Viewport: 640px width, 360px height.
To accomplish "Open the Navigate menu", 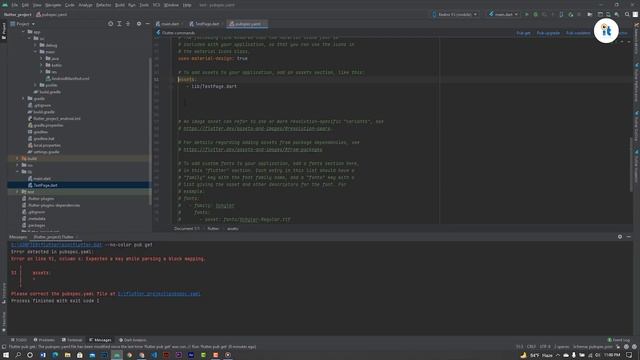I will (53, 5).
